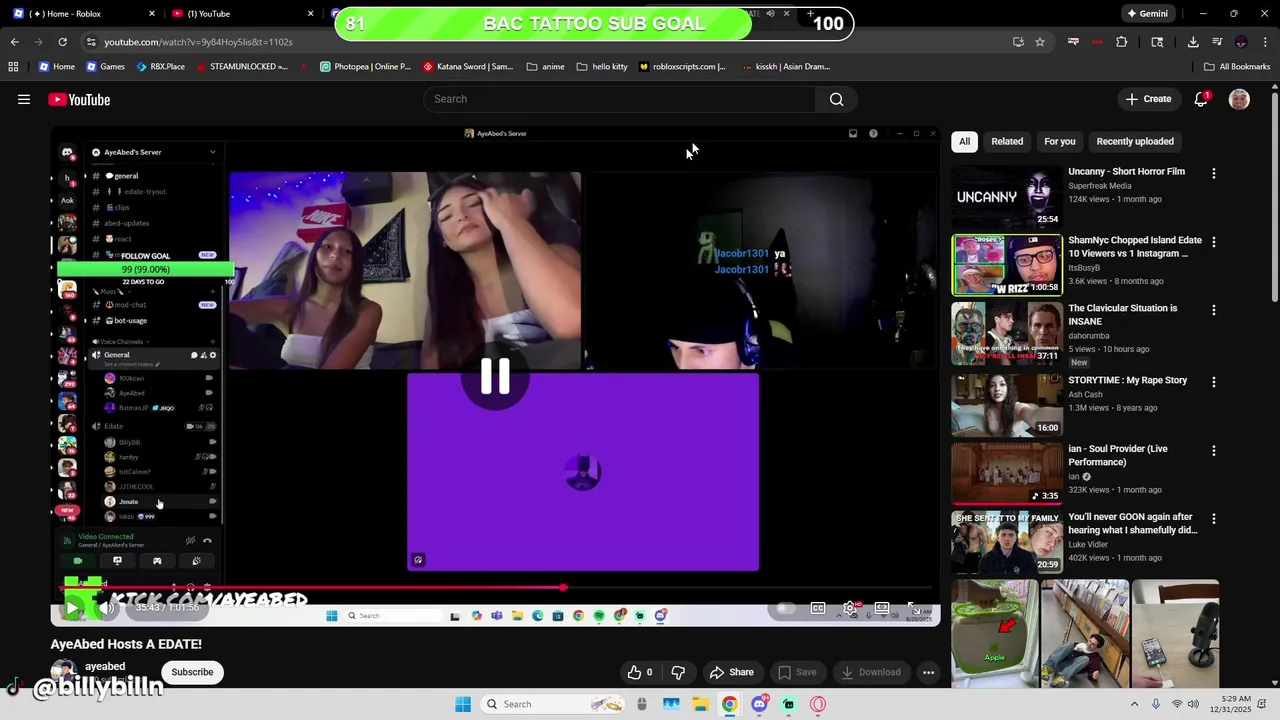Expand the All Bookmarks folder
Screen dimensions: 1280x720
1237,67
